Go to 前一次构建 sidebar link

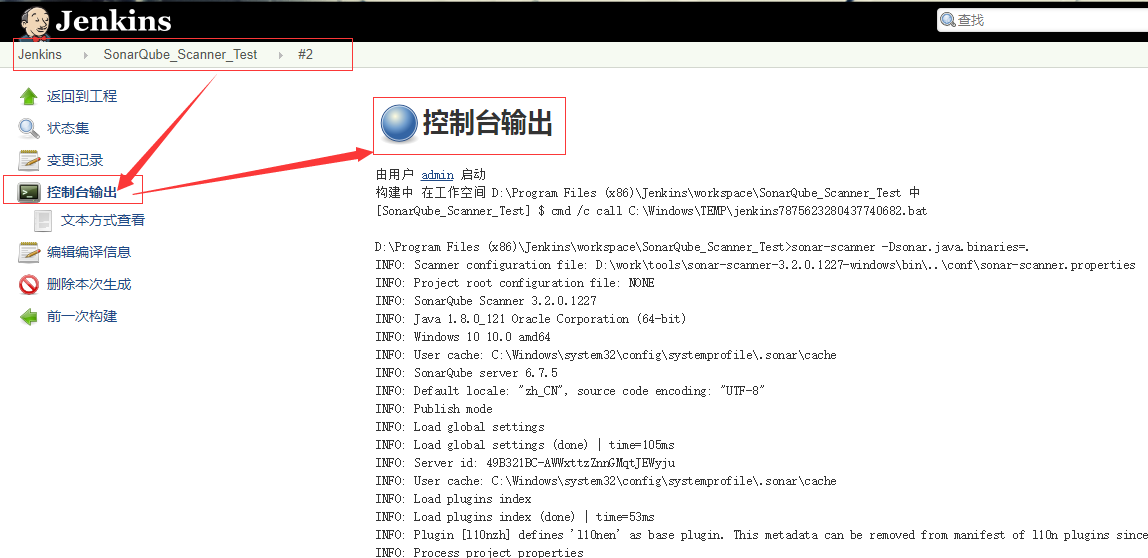(x=82, y=316)
